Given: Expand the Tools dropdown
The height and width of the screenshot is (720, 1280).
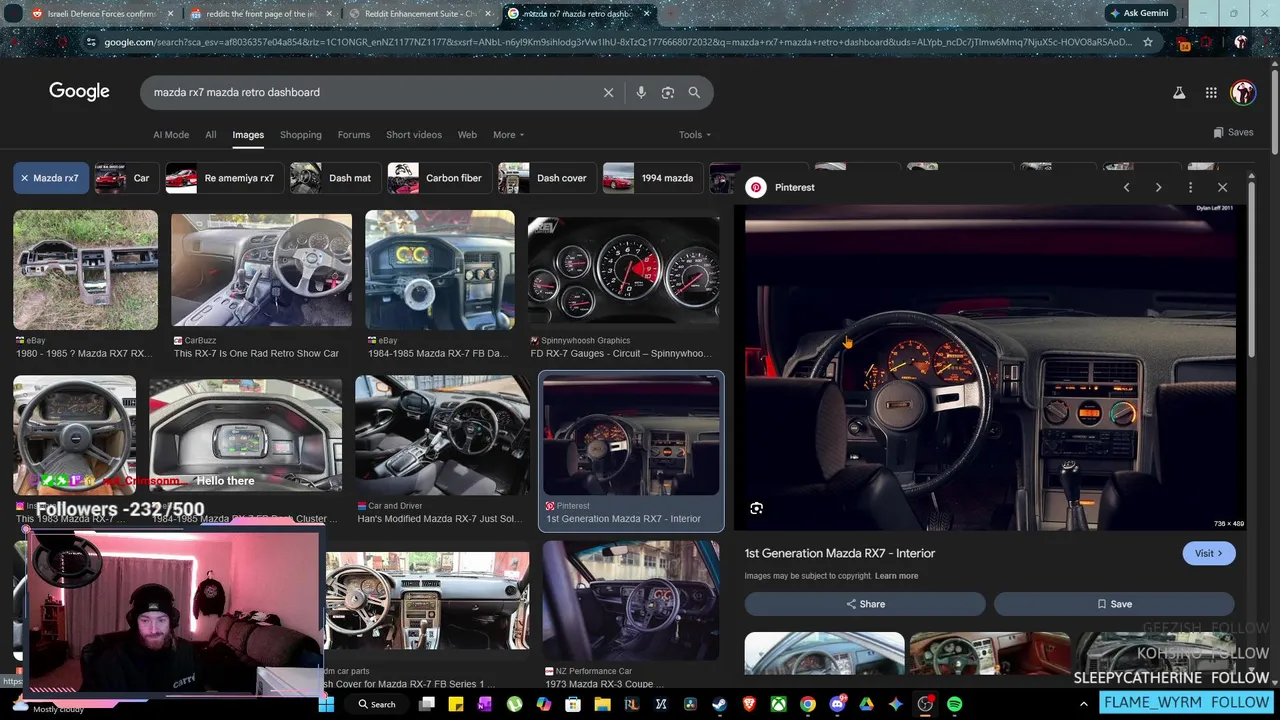Looking at the screenshot, I should coord(695,135).
